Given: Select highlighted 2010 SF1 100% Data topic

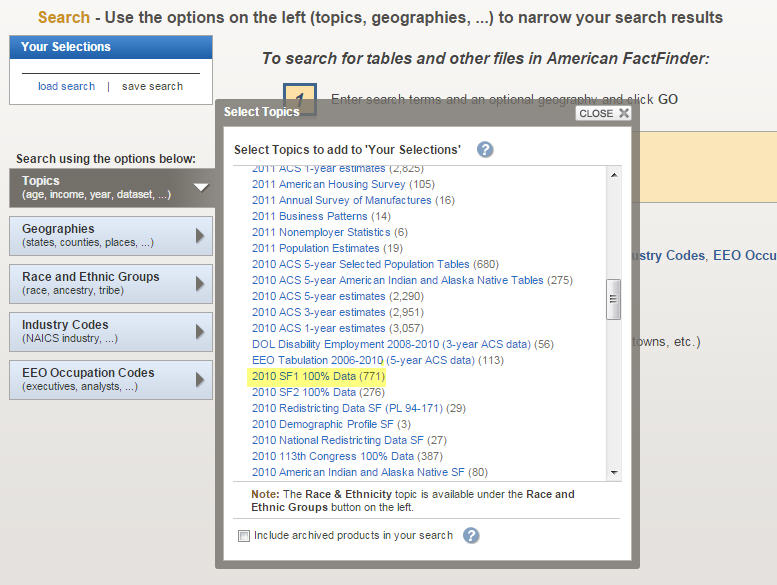Looking at the screenshot, I should coord(304,376).
